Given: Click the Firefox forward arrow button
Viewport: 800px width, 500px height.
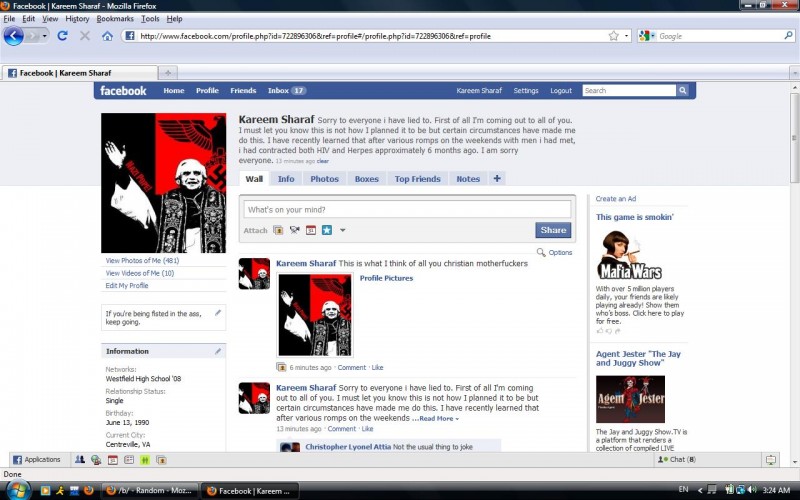Looking at the screenshot, I should point(33,36).
